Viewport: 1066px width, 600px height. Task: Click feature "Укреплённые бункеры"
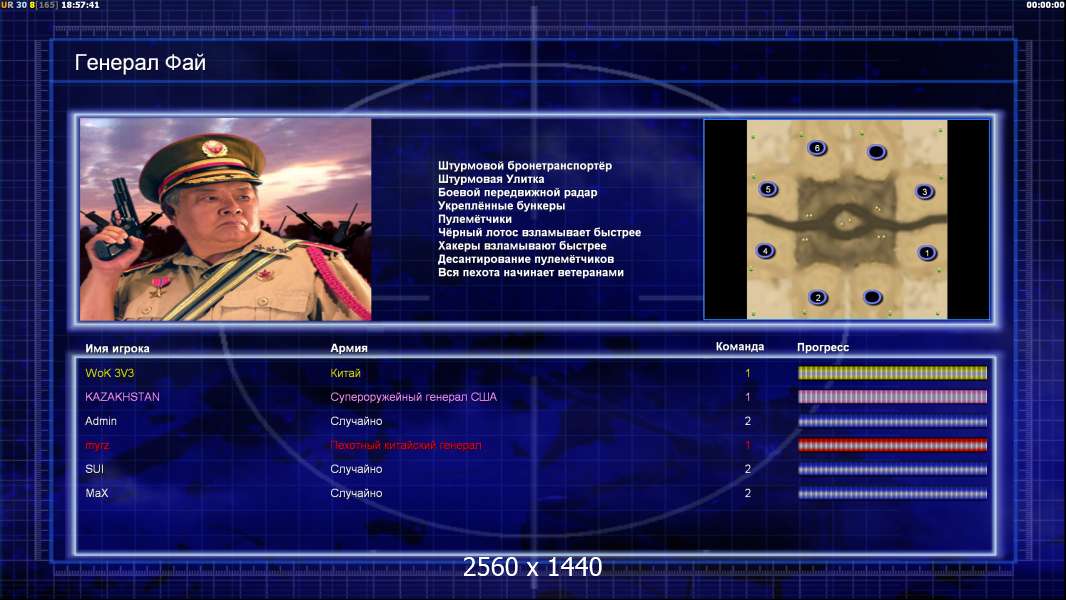click(501, 206)
